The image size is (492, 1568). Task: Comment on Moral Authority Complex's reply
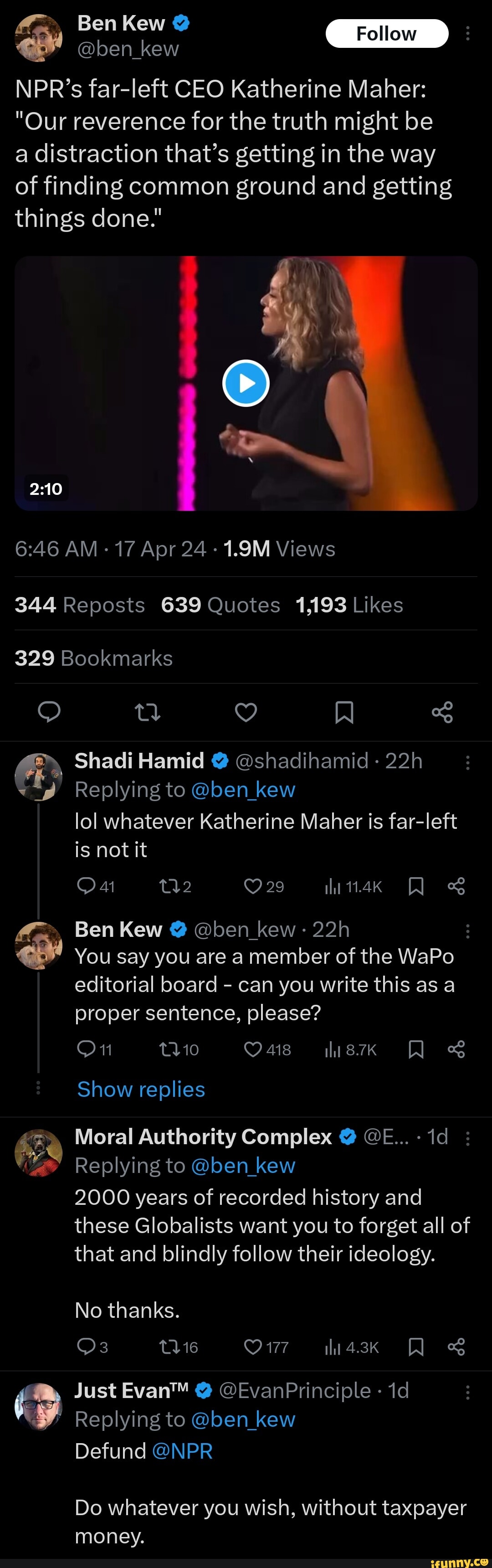click(86, 1347)
